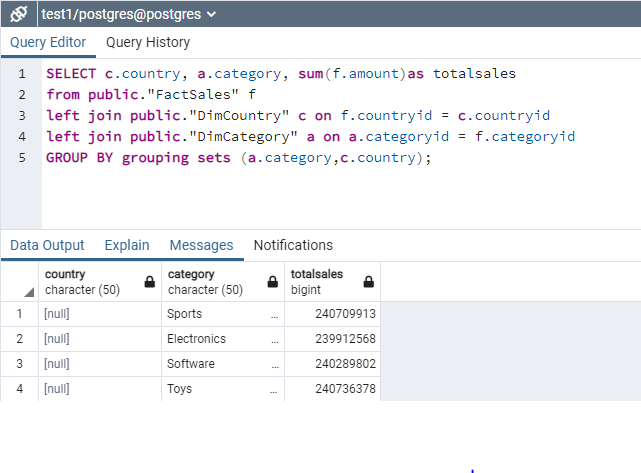This screenshot has width=641, height=473.
Task: Click the Electronics category cell
Action: [x=223, y=338]
